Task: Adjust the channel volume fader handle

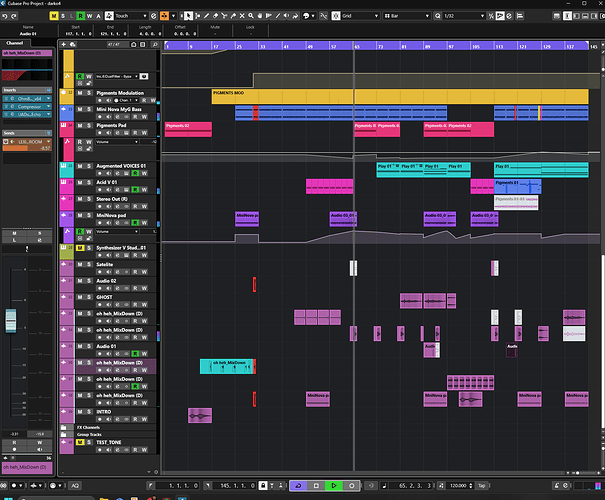Action: pos(11,321)
